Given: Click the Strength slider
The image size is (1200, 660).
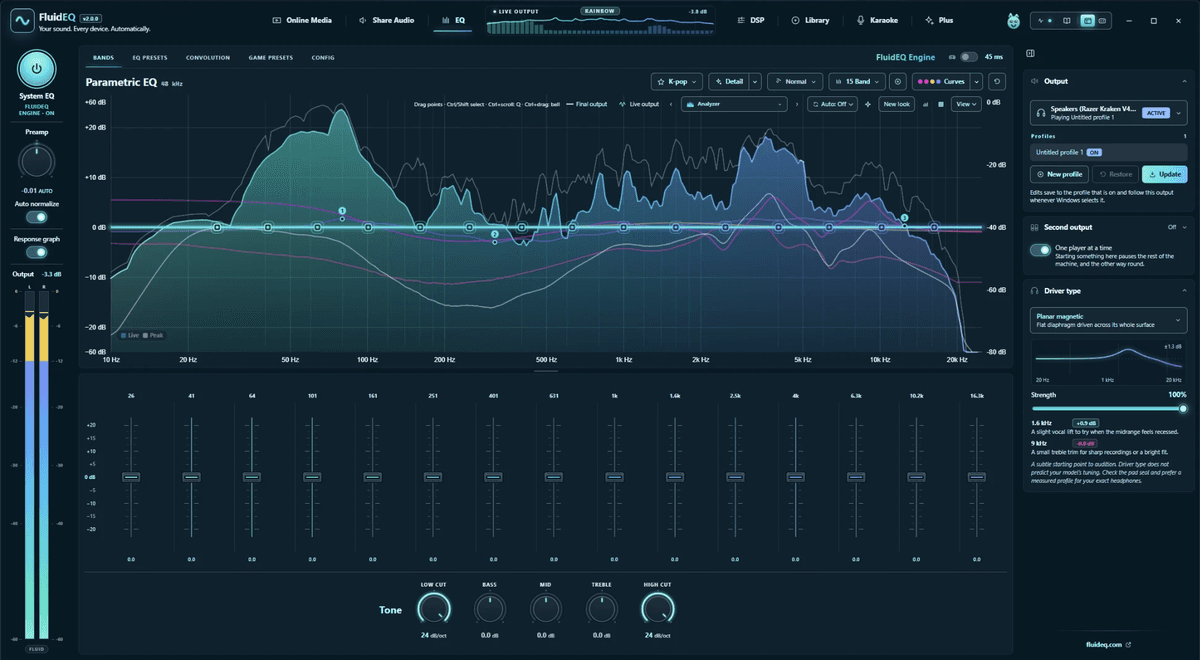Looking at the screenshot, I should point(1109,408).
